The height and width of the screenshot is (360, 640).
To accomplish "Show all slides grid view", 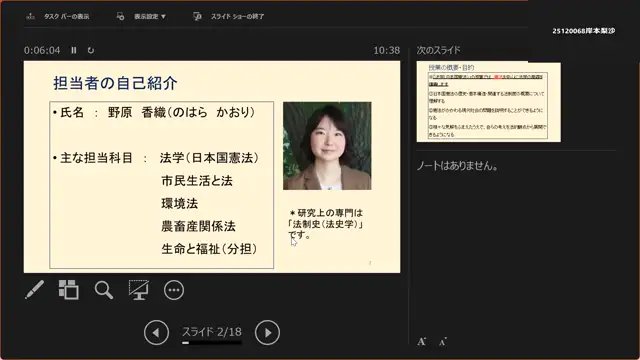I will click(69, 290).
